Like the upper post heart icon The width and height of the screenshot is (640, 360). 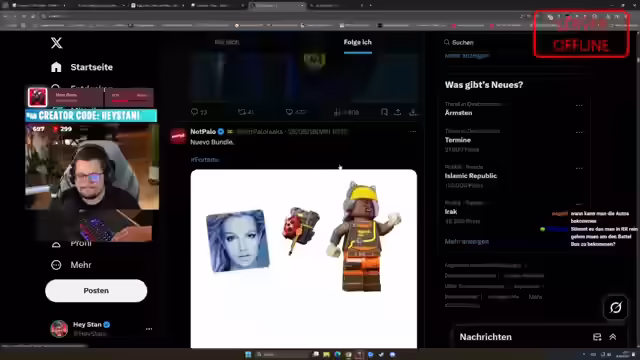tap(289, 111)
